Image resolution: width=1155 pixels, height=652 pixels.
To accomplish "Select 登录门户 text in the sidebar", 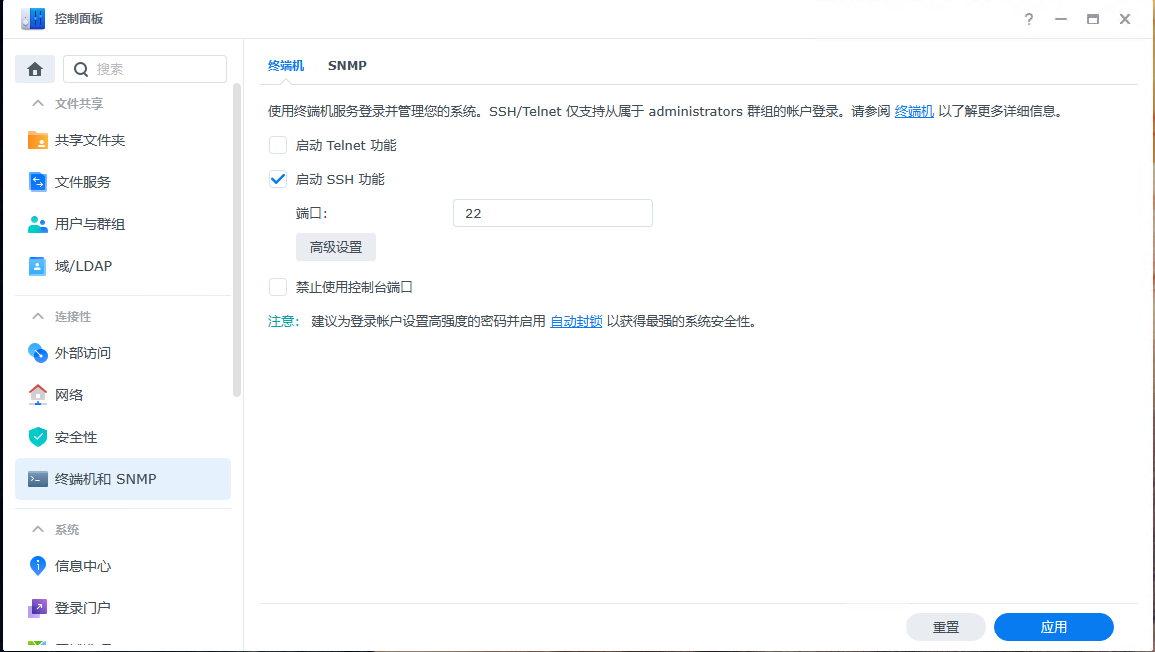I will coord(82,608).
